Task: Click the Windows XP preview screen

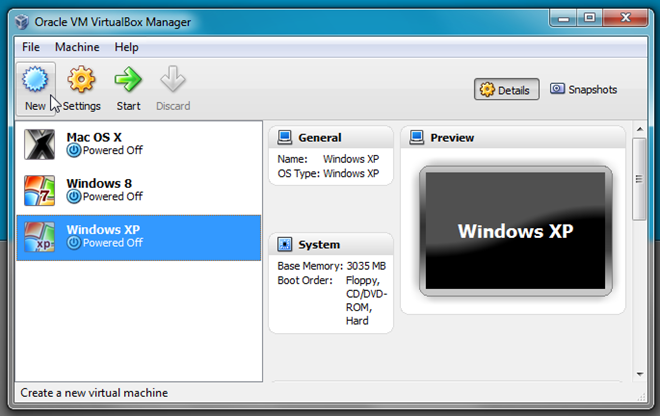Action: [516, 231]
